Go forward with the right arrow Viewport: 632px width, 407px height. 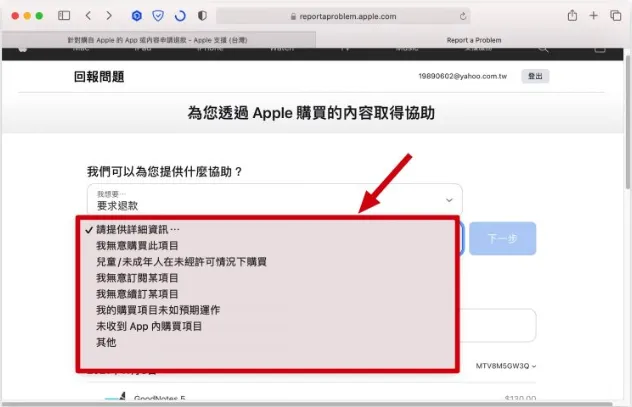click(x=108, y=16)
